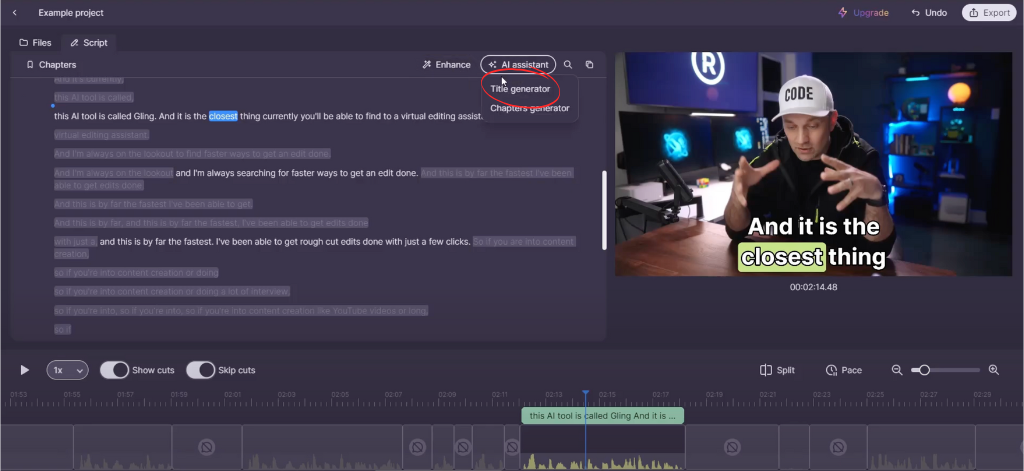This screenshot has width=1024, height=471.
Task: Click the text 'with just a few clicks.'
Action: pyautogui.click(x=426, y=242)
